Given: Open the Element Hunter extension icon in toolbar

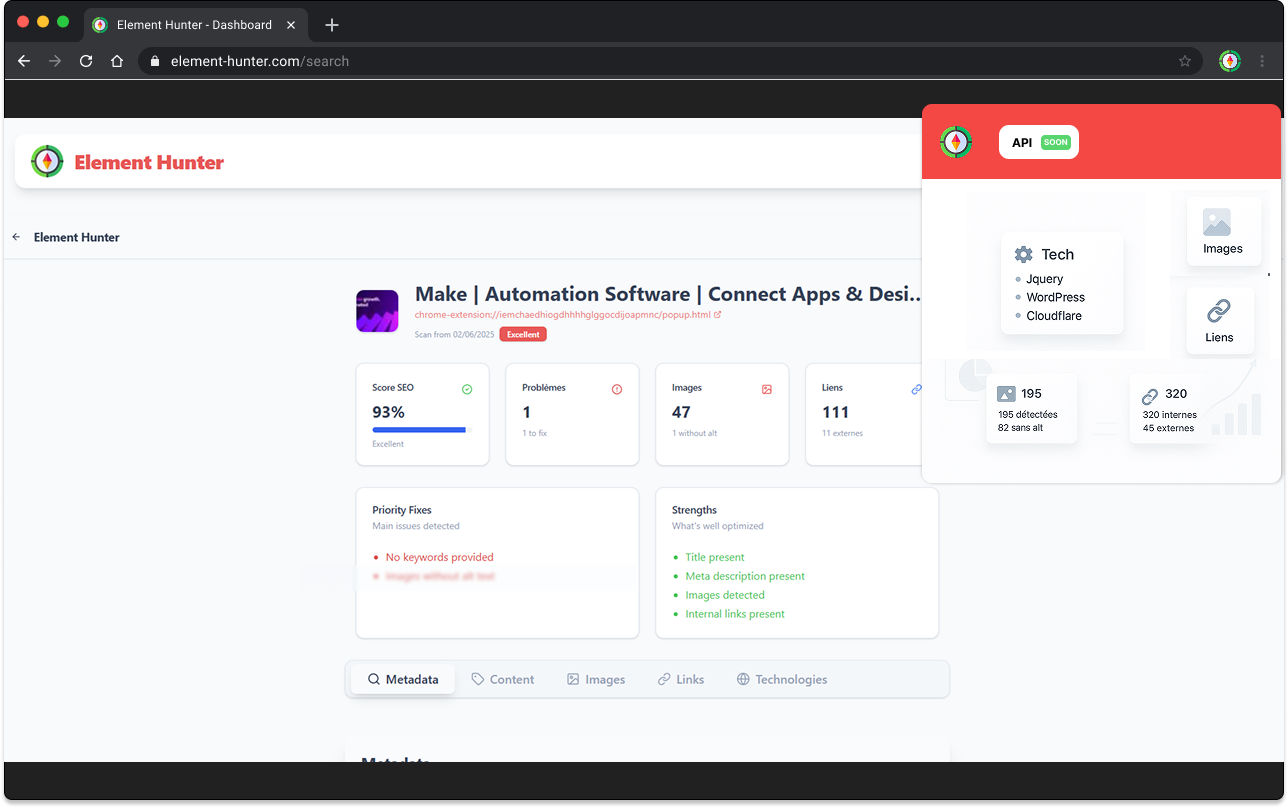Looking at the screenshot, I should tap(1230, 61).
